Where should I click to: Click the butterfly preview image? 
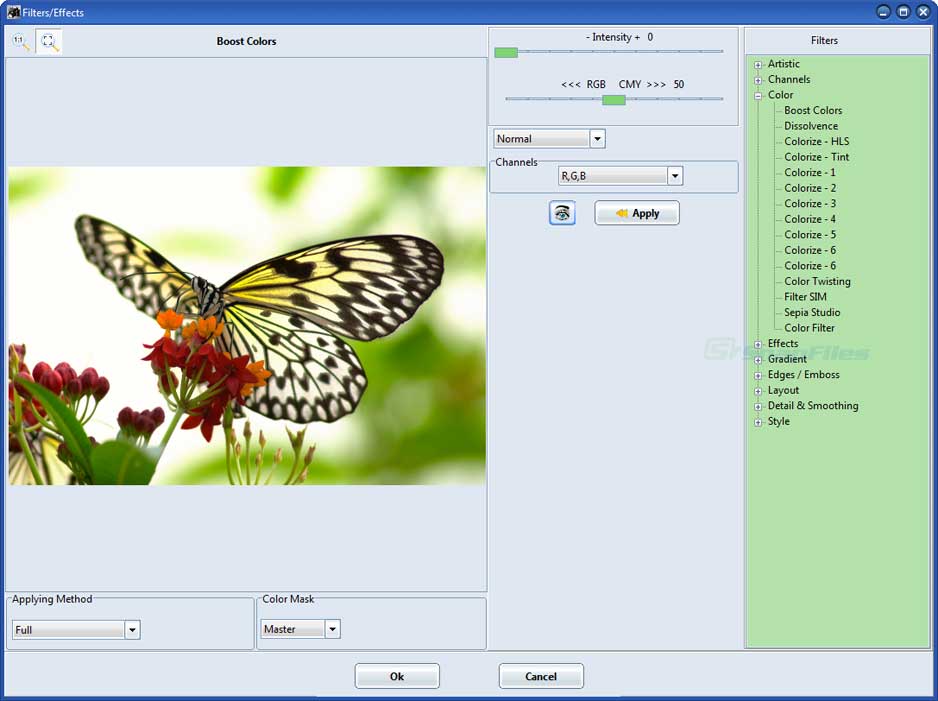click(247, 327)
